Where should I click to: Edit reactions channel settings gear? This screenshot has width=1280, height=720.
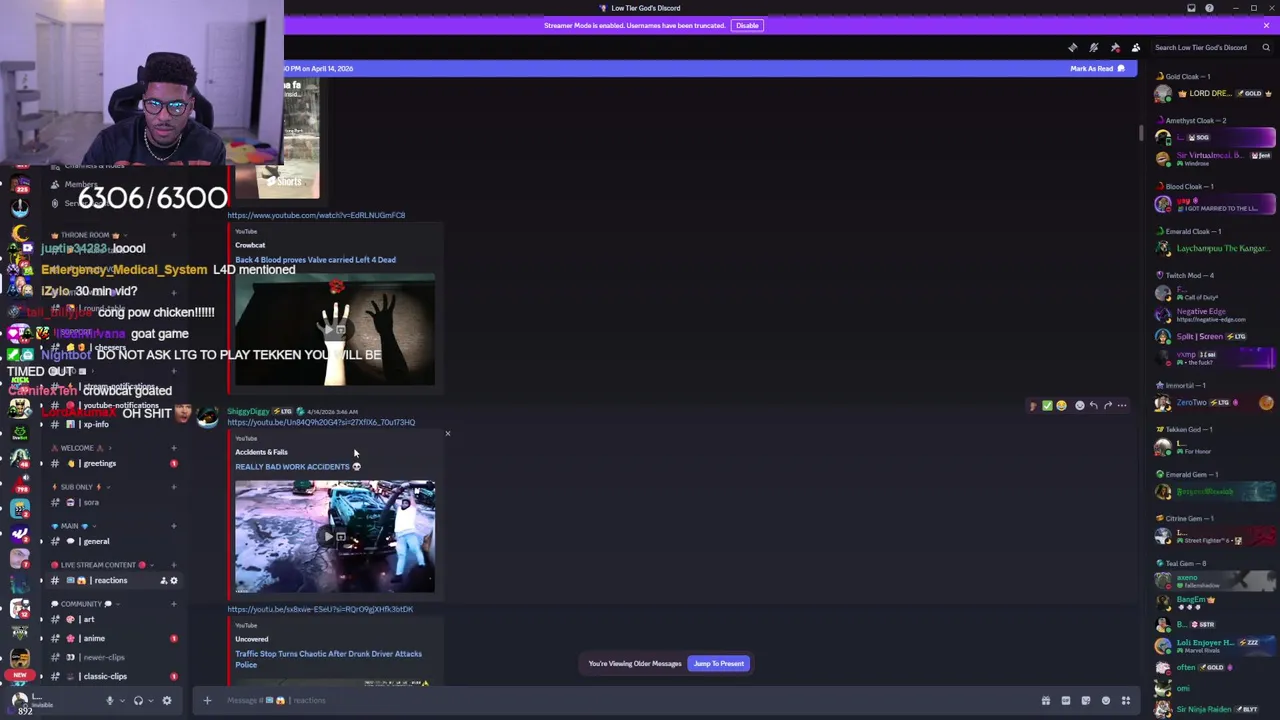point(173,580)
